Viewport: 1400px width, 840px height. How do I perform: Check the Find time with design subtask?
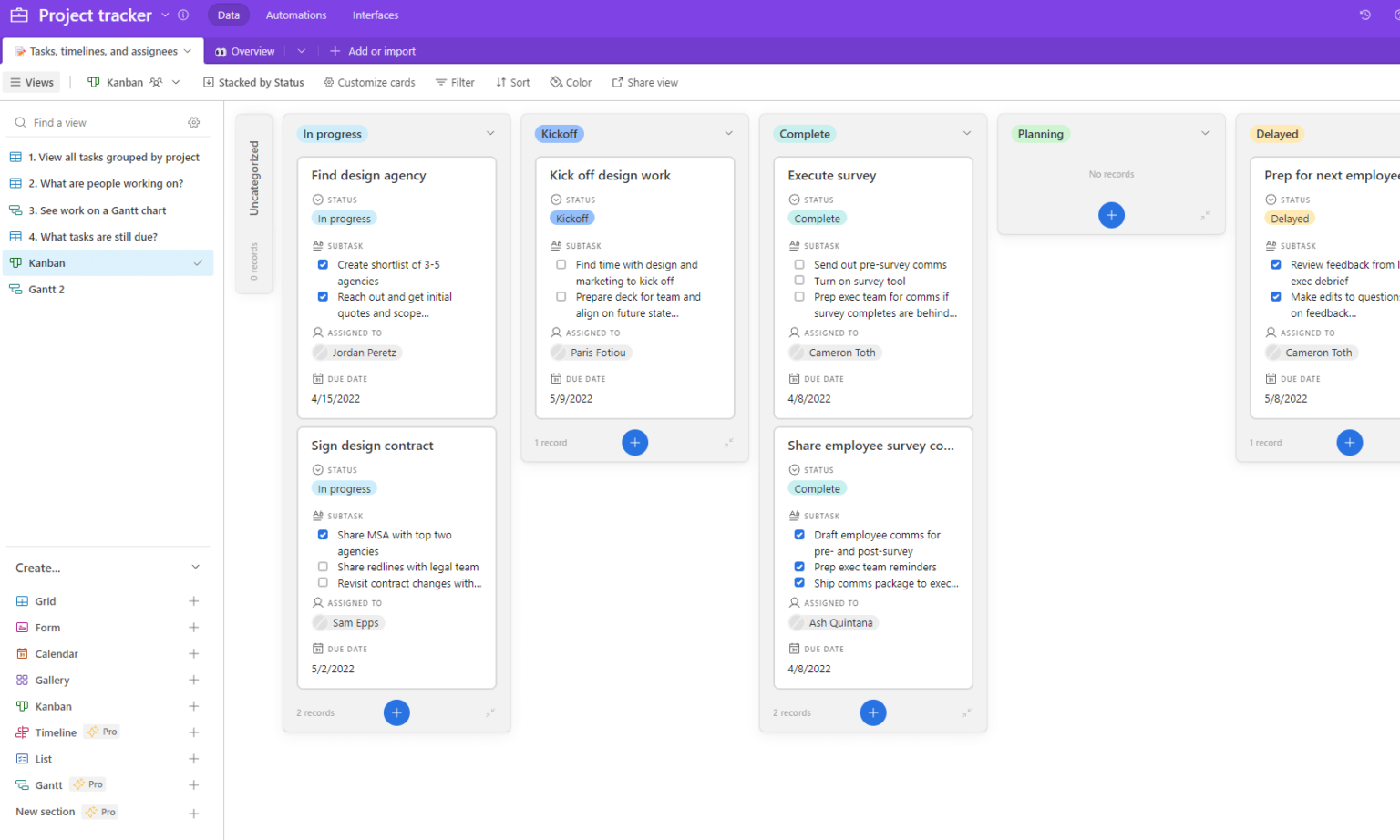point(561,264)
